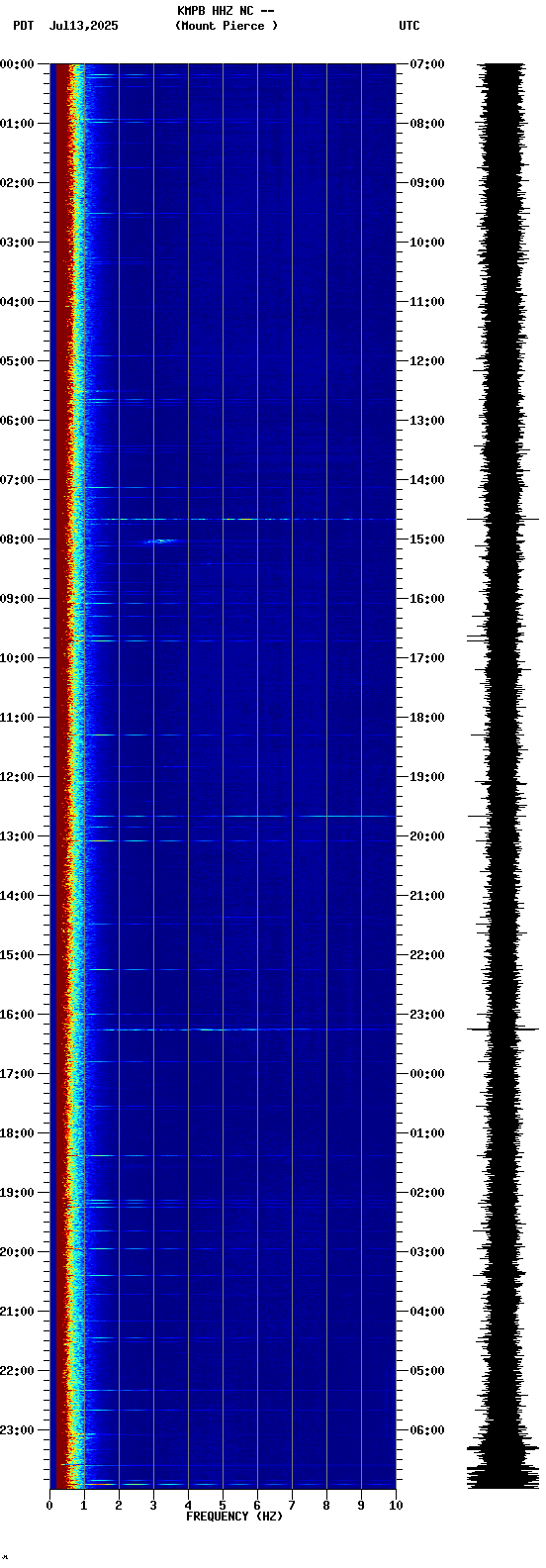Click the 06:00 UTC time label
Viewport: 546px width, 1568px height.
pos(427,1430)
